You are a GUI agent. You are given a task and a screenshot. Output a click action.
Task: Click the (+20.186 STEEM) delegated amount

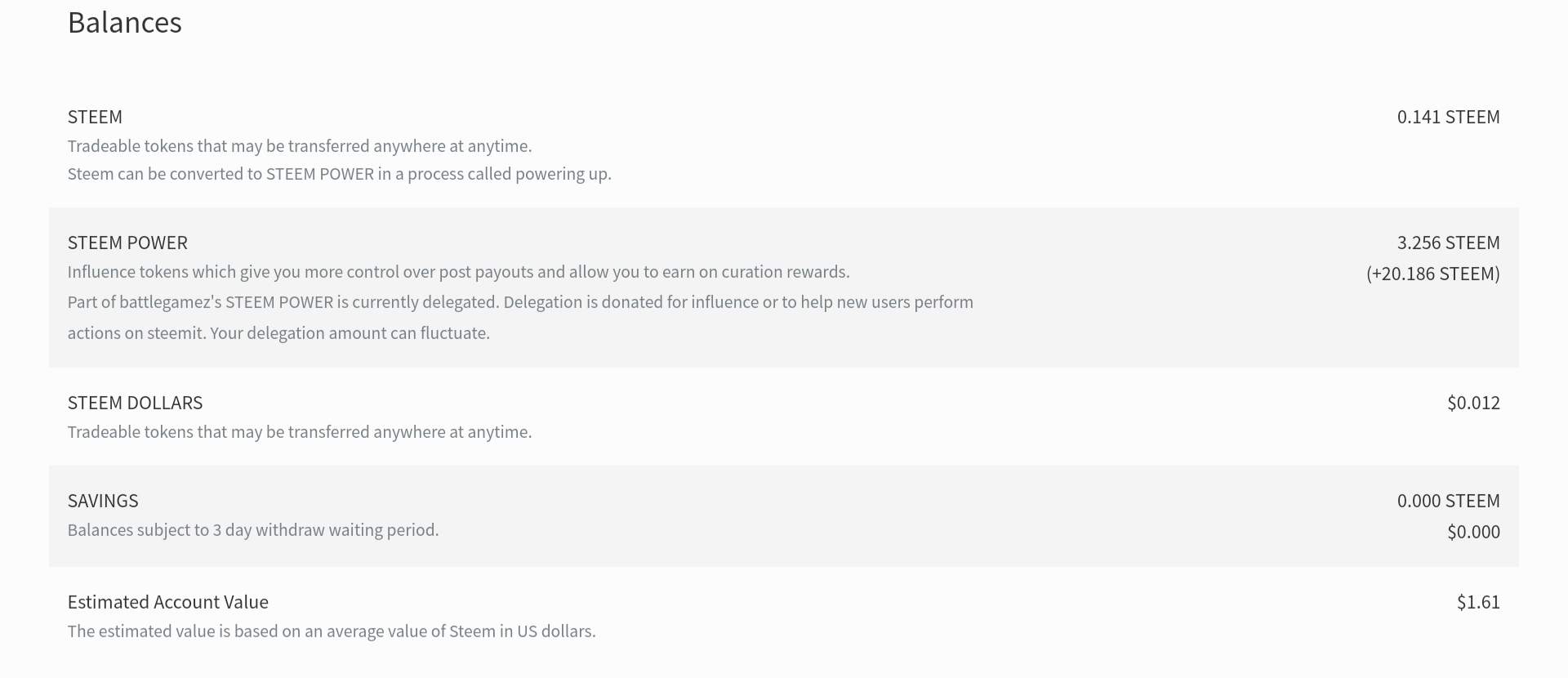click(x=1432, y=274)
